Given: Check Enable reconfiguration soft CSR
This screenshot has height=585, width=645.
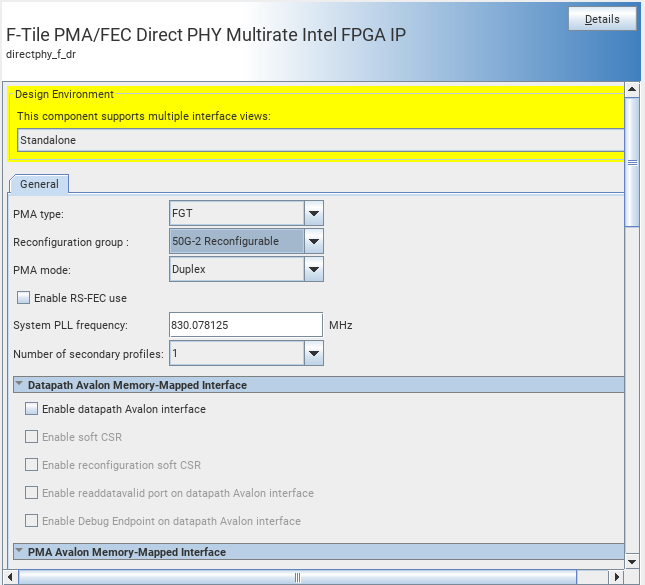Looking at the screenshot, I should click(32, 465).
